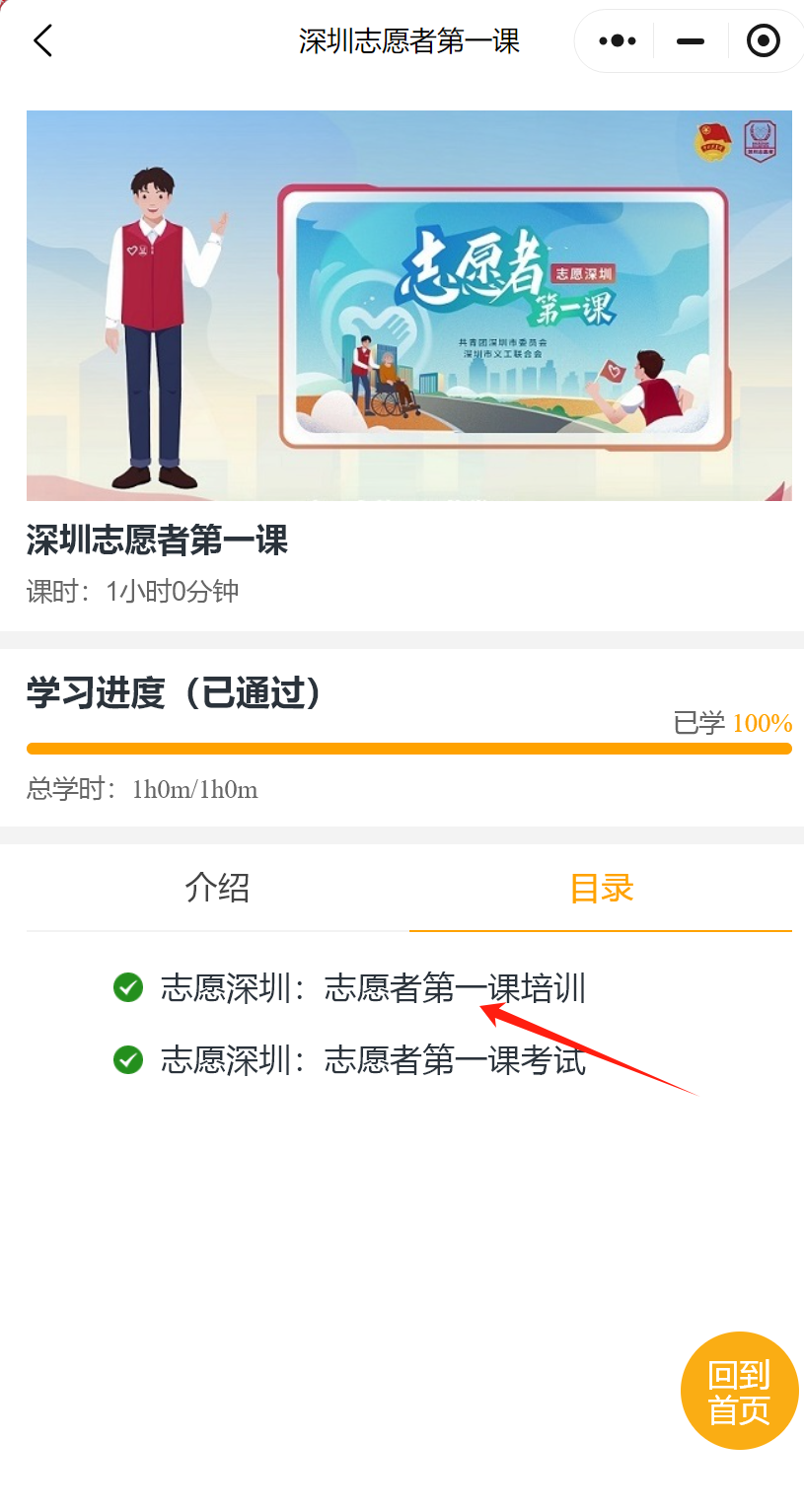Minimize the mini program with the dash icon

[x=691, y=41]
